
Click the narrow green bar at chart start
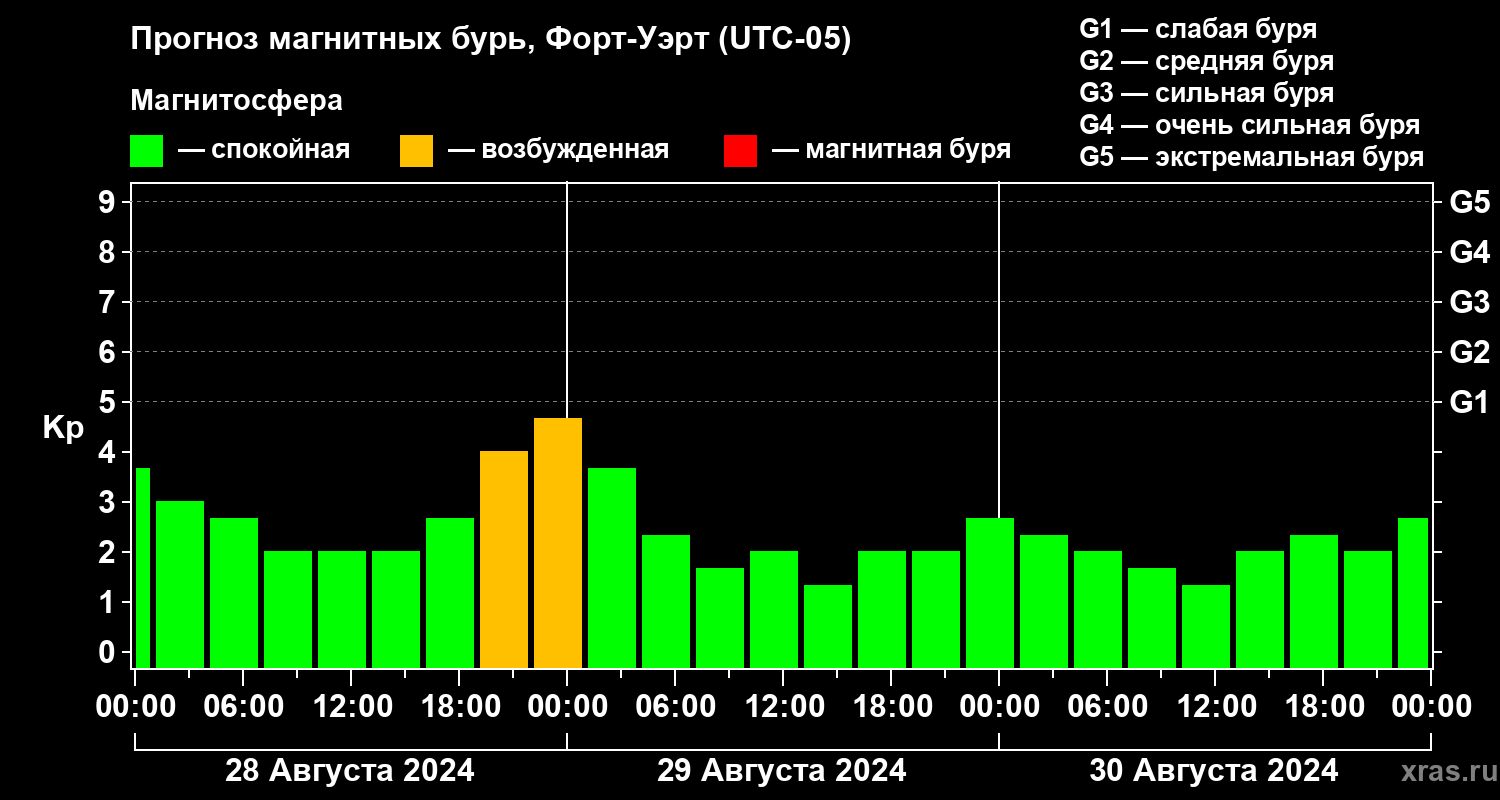click(142, 568)
